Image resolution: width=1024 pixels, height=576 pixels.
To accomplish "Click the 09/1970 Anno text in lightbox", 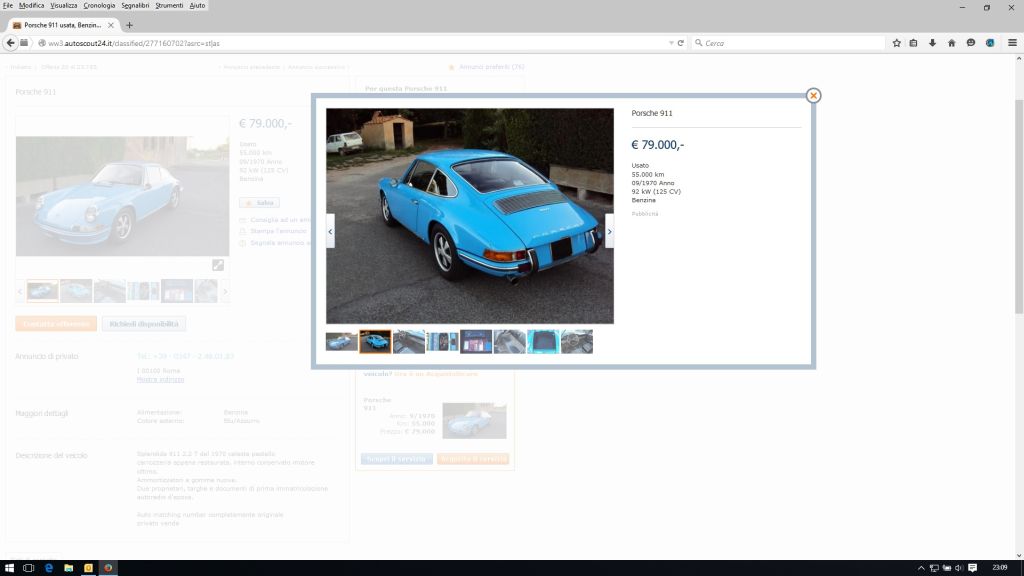I will pos(653,183).
